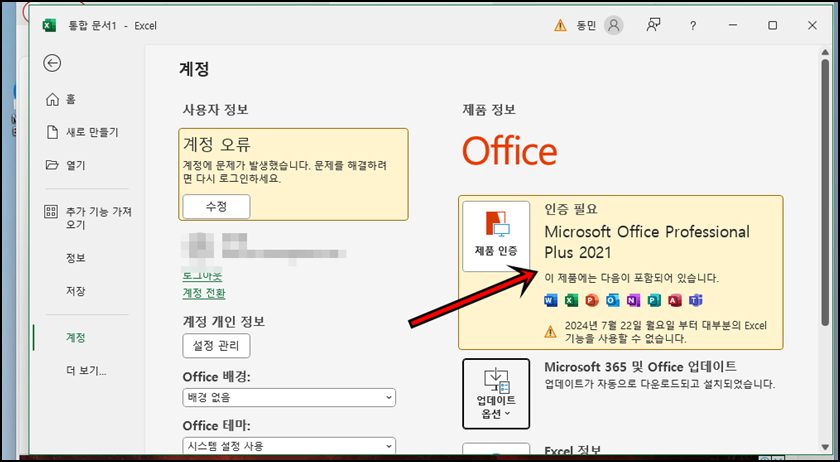Open 추가 기능 가져오기
The width and height of the screenshot is (840, 462).
pyautogui.click(x=88, y=218)
